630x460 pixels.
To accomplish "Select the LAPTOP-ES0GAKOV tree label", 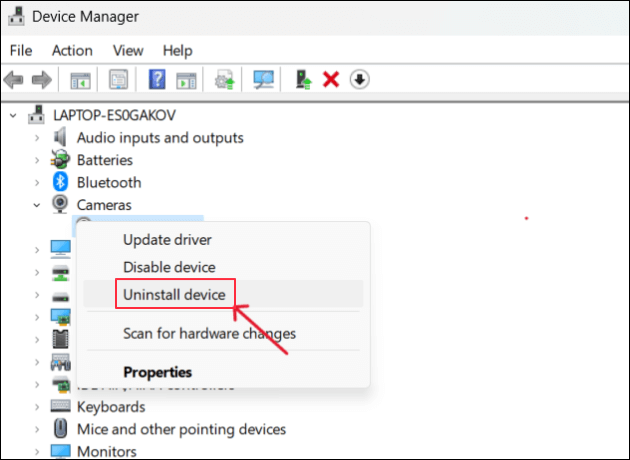I will [115, 115].
